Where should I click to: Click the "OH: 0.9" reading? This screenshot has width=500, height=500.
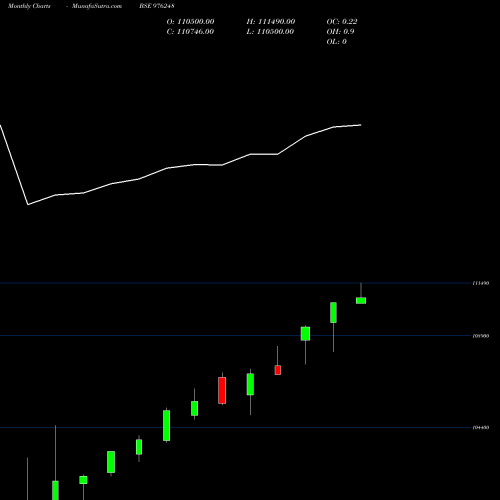[x=340, y=31]
